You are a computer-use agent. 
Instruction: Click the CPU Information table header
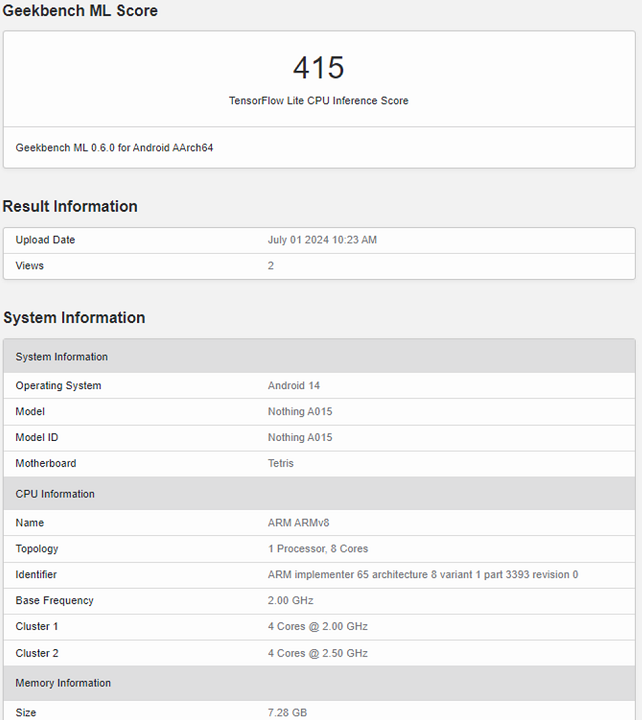pyautogui.click(x=319, y=494)
